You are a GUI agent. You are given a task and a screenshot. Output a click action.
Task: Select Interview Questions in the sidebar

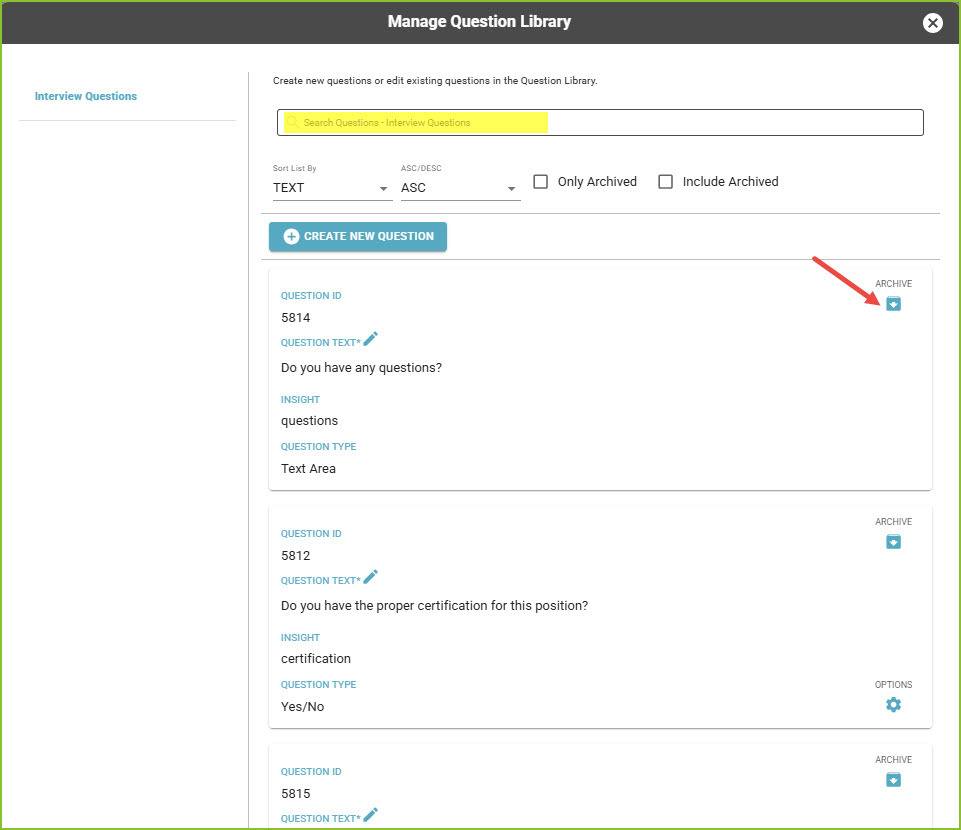click(x=86, y=96)
